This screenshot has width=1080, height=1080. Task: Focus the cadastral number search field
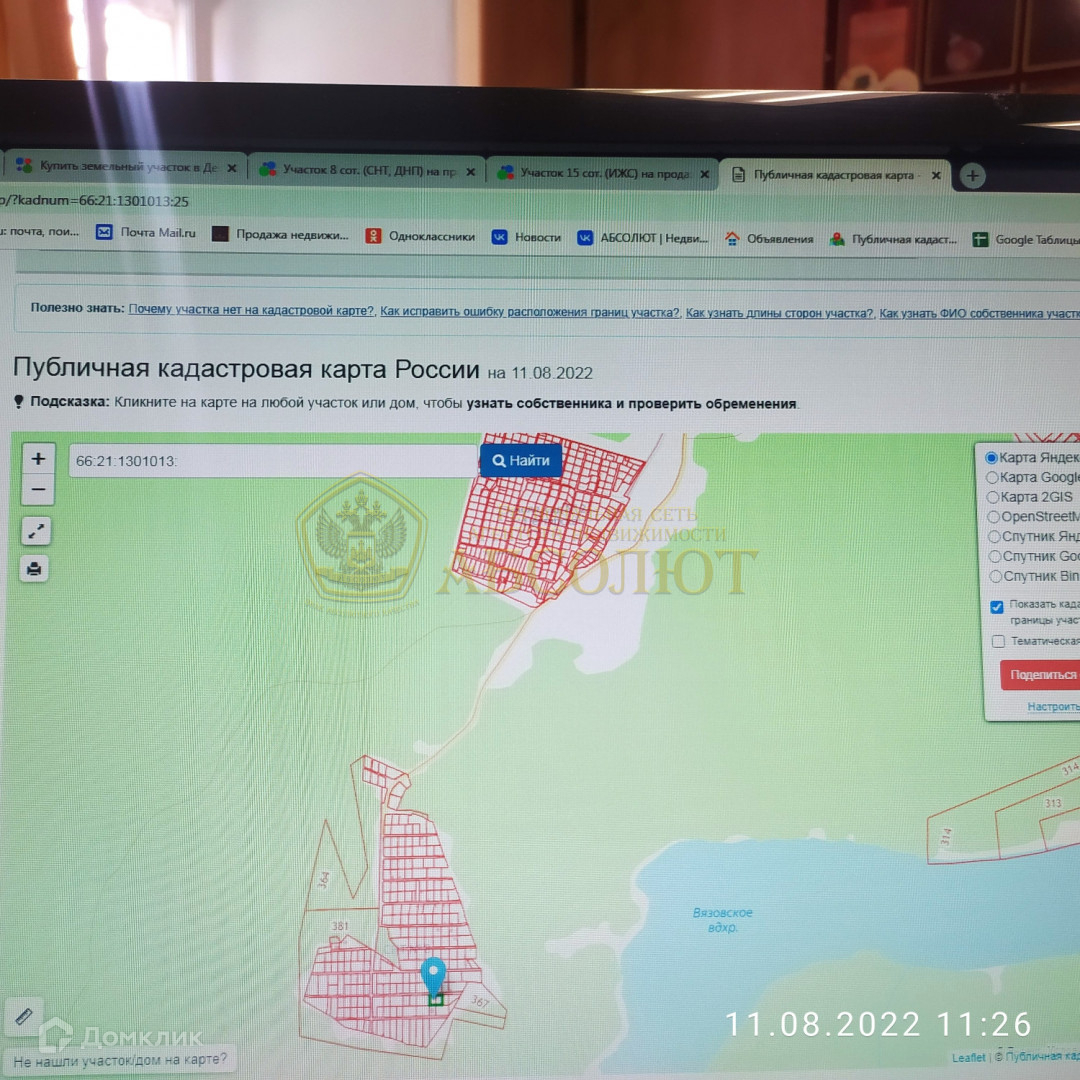[273, 461]
